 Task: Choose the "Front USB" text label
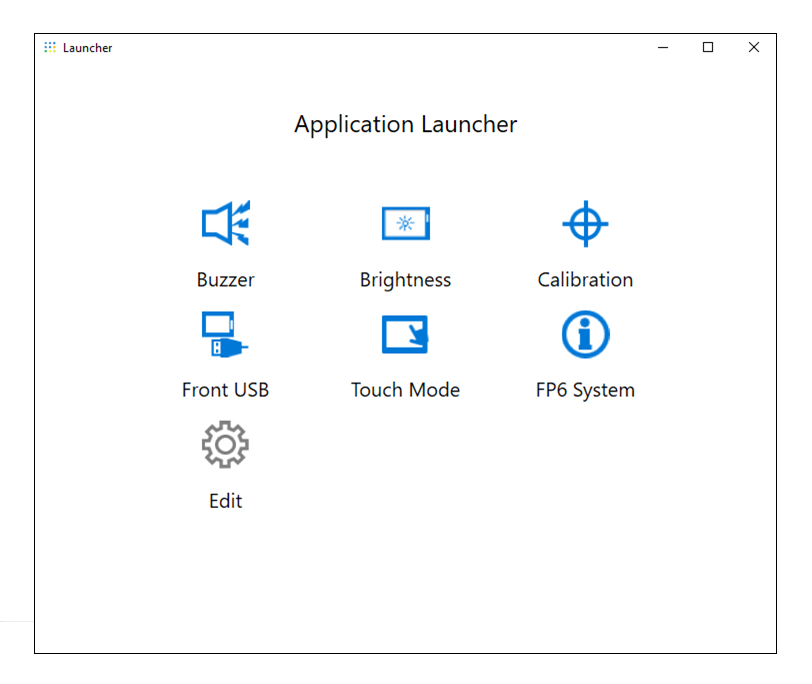coord(225,390)
